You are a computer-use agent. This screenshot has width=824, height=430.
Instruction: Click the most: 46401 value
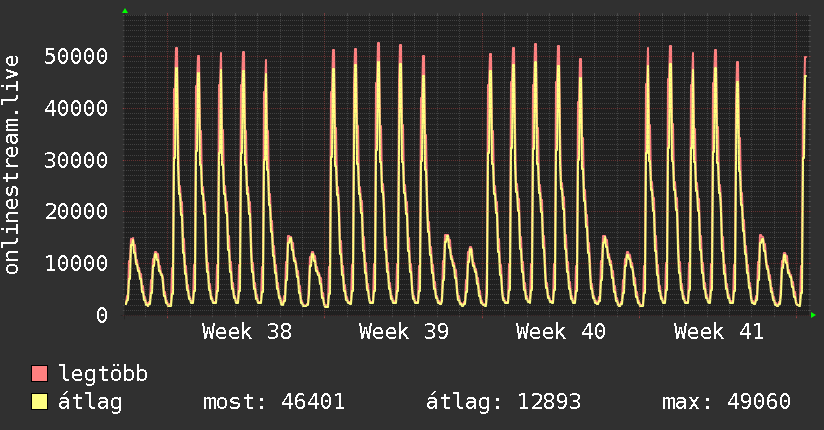274,402
